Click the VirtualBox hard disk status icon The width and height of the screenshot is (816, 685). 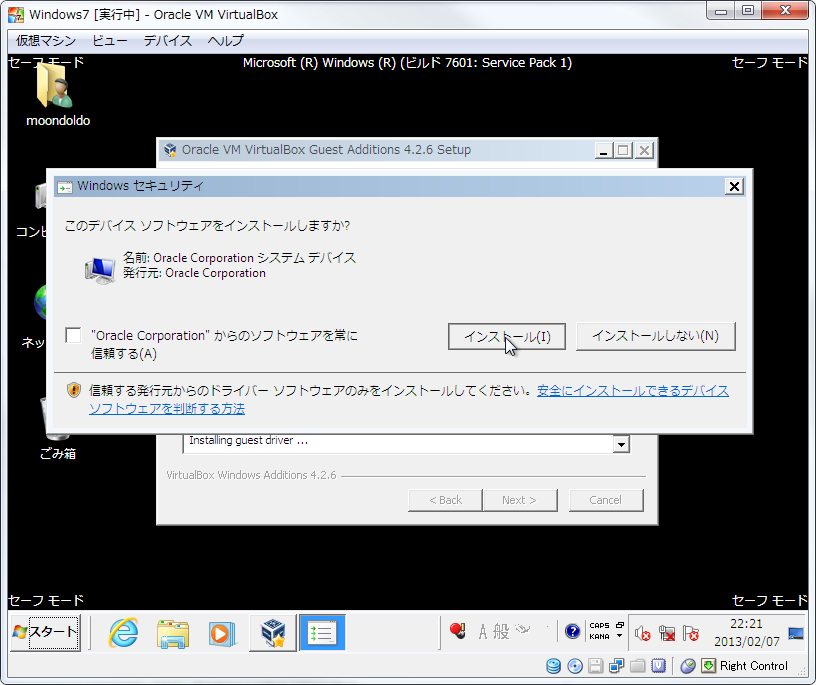554,666
